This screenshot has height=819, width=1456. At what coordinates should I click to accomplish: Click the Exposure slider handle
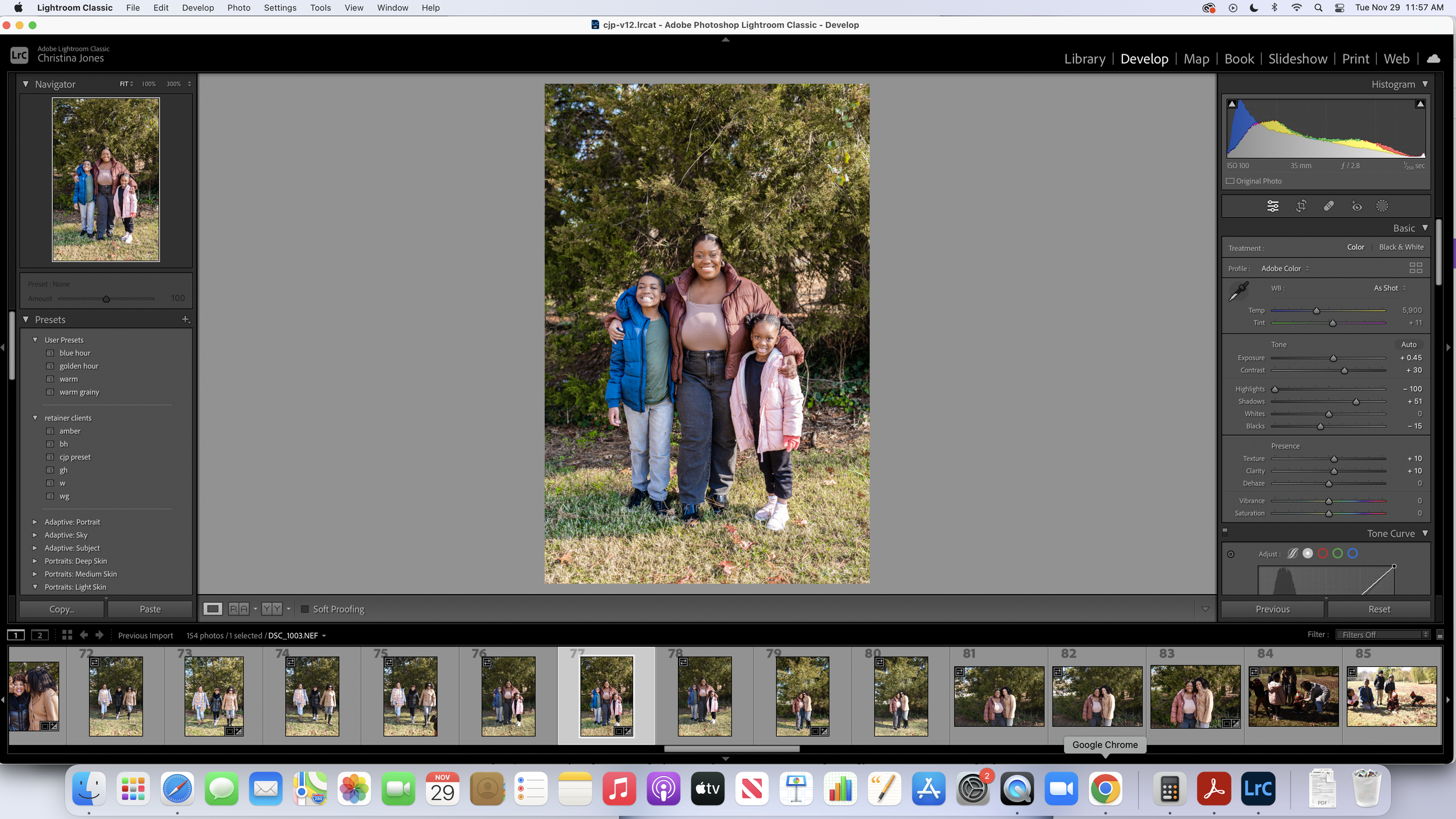coord(1333,358)
